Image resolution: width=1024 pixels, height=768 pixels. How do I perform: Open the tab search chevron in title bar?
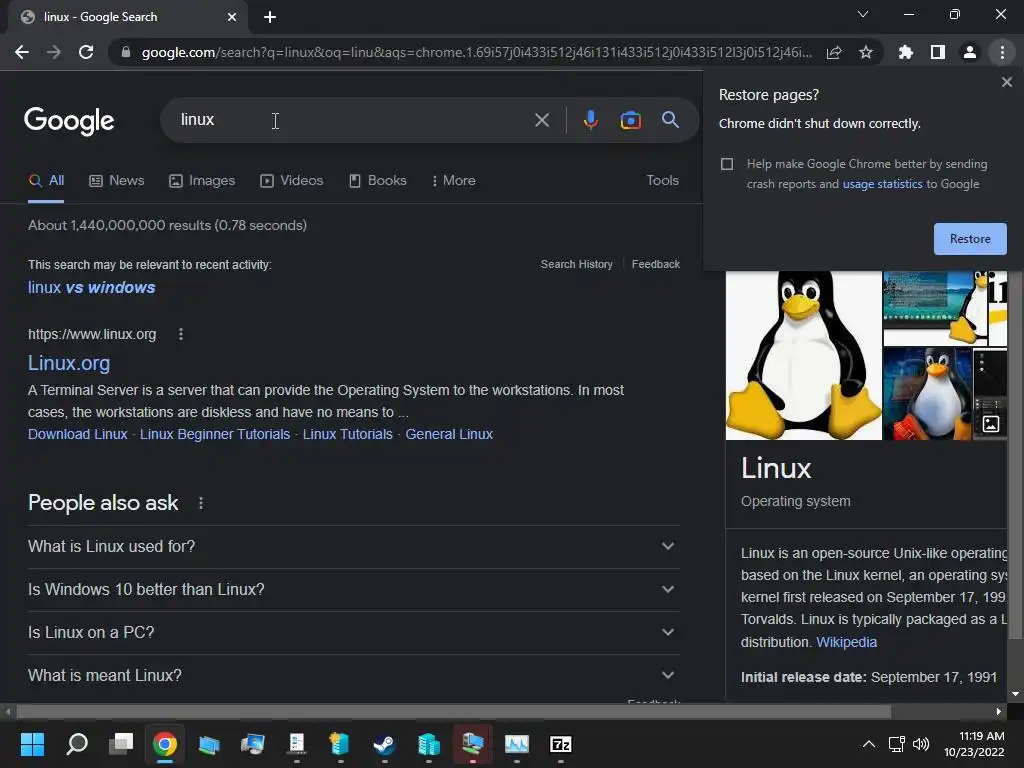click(x=863, y=14)
